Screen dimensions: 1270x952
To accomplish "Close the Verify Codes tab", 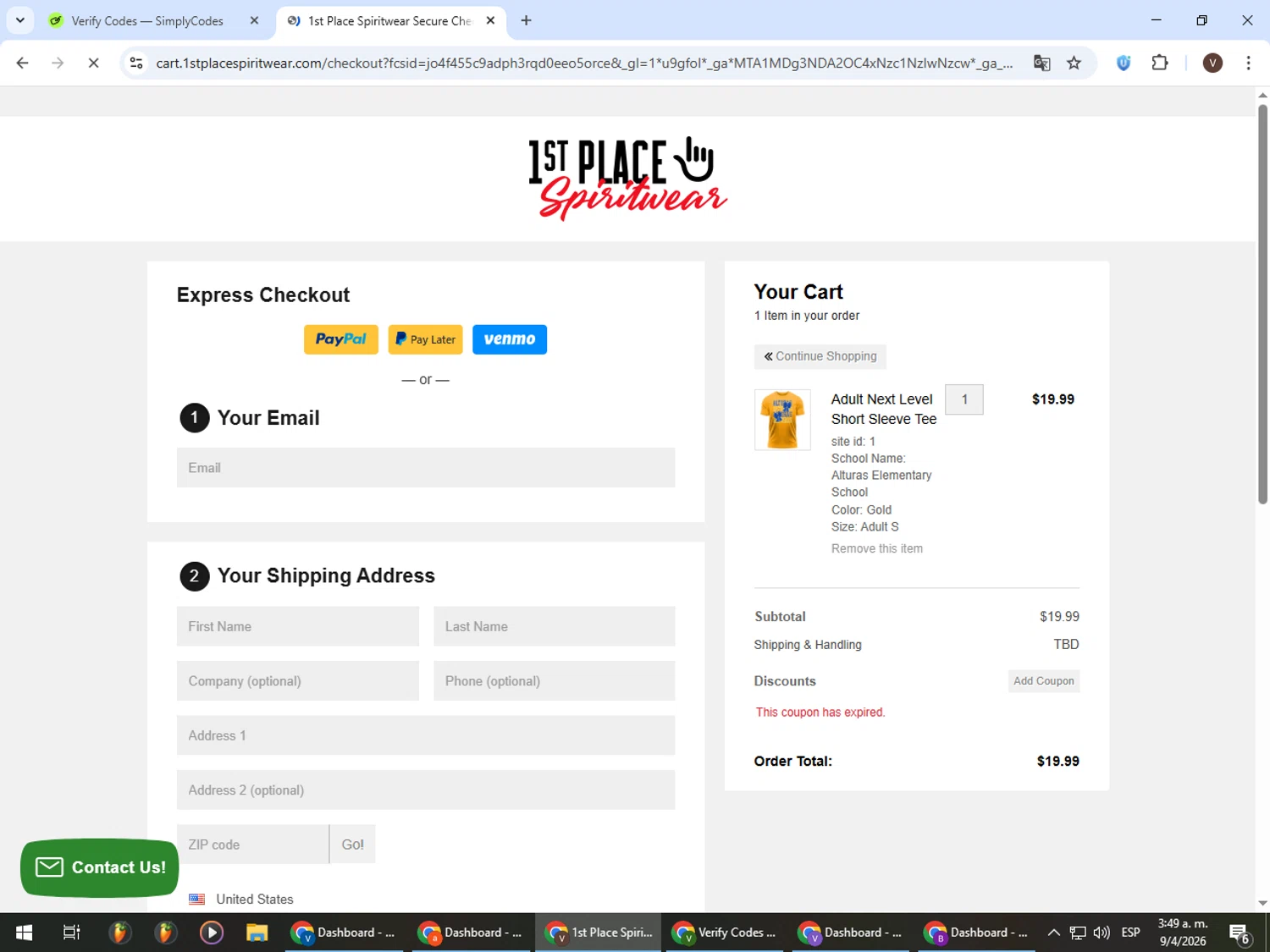I will pyautogui.click(x=254, y=20).
